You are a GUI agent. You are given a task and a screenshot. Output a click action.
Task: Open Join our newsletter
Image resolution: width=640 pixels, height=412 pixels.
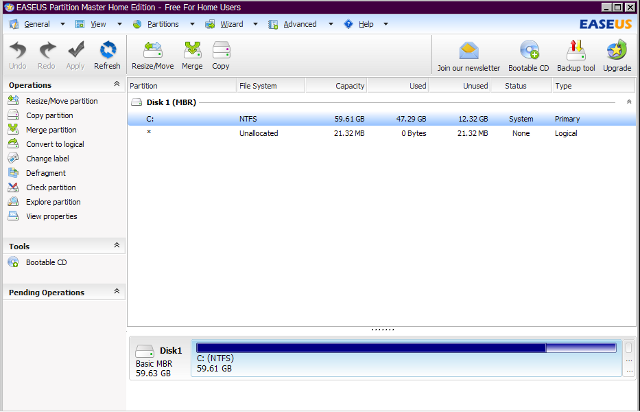pos(469,56)
